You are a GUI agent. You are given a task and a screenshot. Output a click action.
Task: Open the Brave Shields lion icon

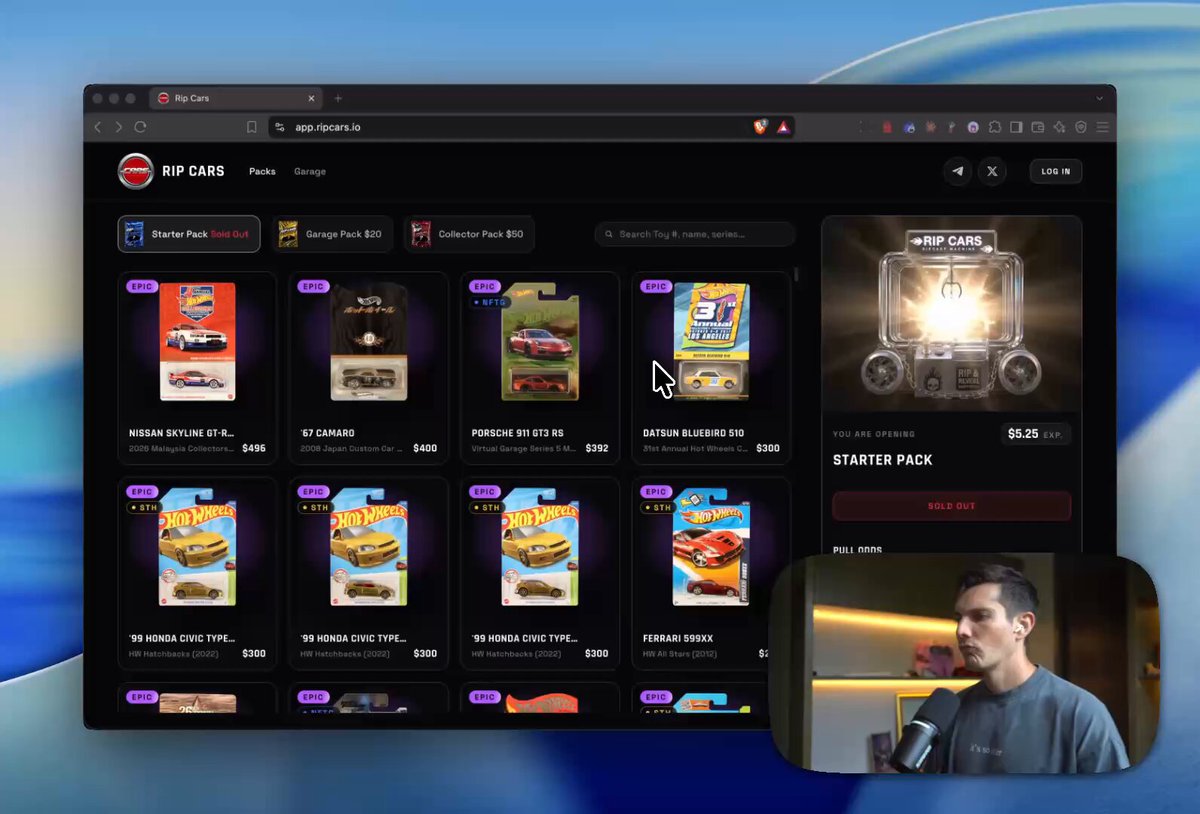(761, 127)
